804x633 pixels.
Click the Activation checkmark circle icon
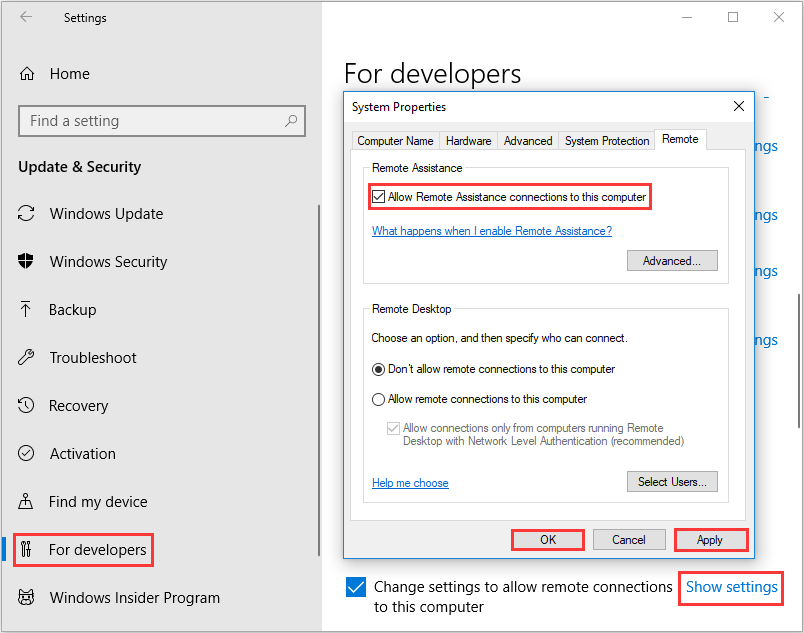[27, 454]
